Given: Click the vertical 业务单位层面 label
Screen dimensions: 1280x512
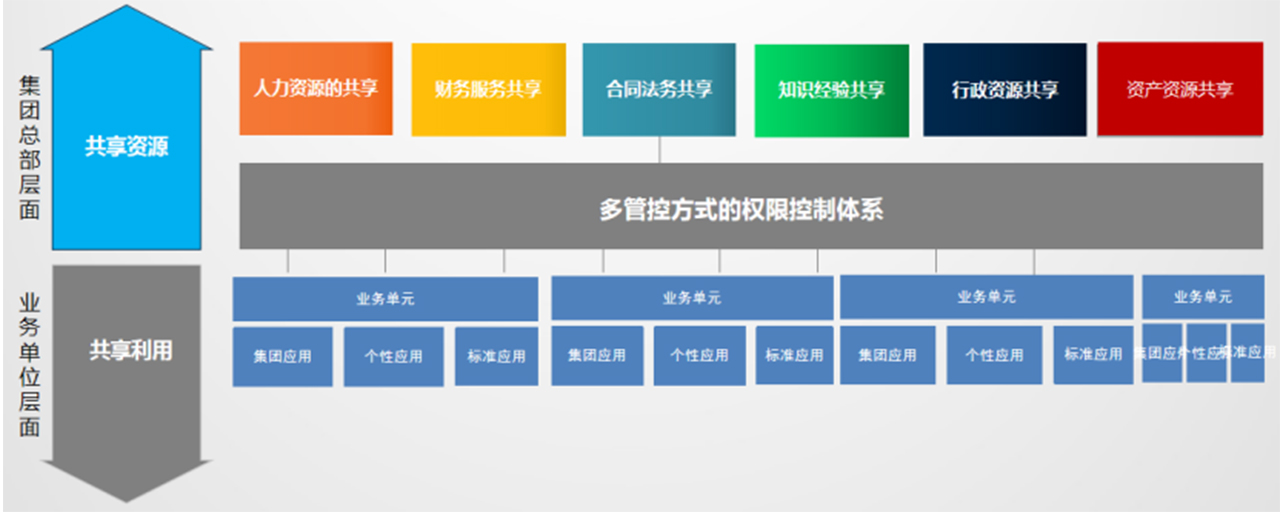Looking at the screenshot, I should click(29, 364).
